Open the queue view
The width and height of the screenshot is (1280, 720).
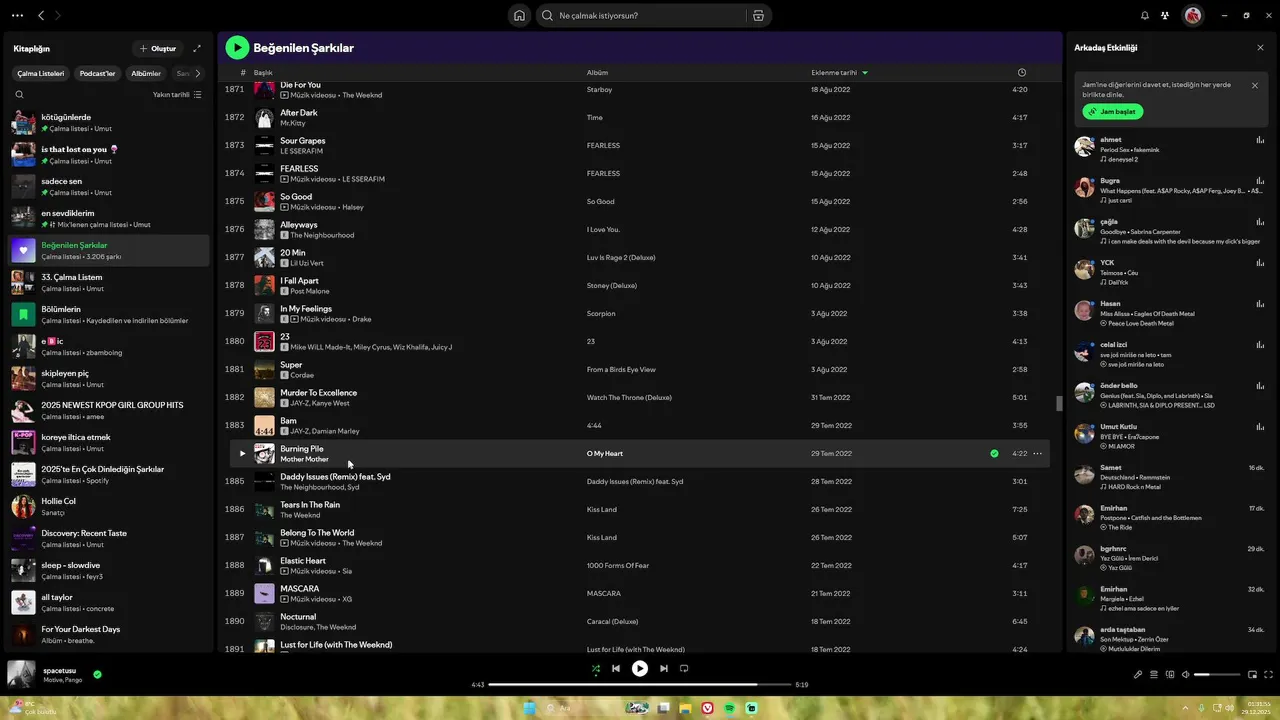coord(1154,674)
